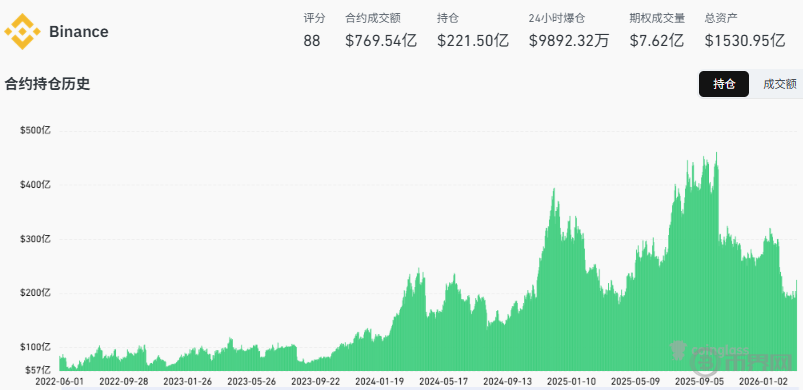Click the 24小时爆仓 label
The image size is (803, 390).
(557, 18)
